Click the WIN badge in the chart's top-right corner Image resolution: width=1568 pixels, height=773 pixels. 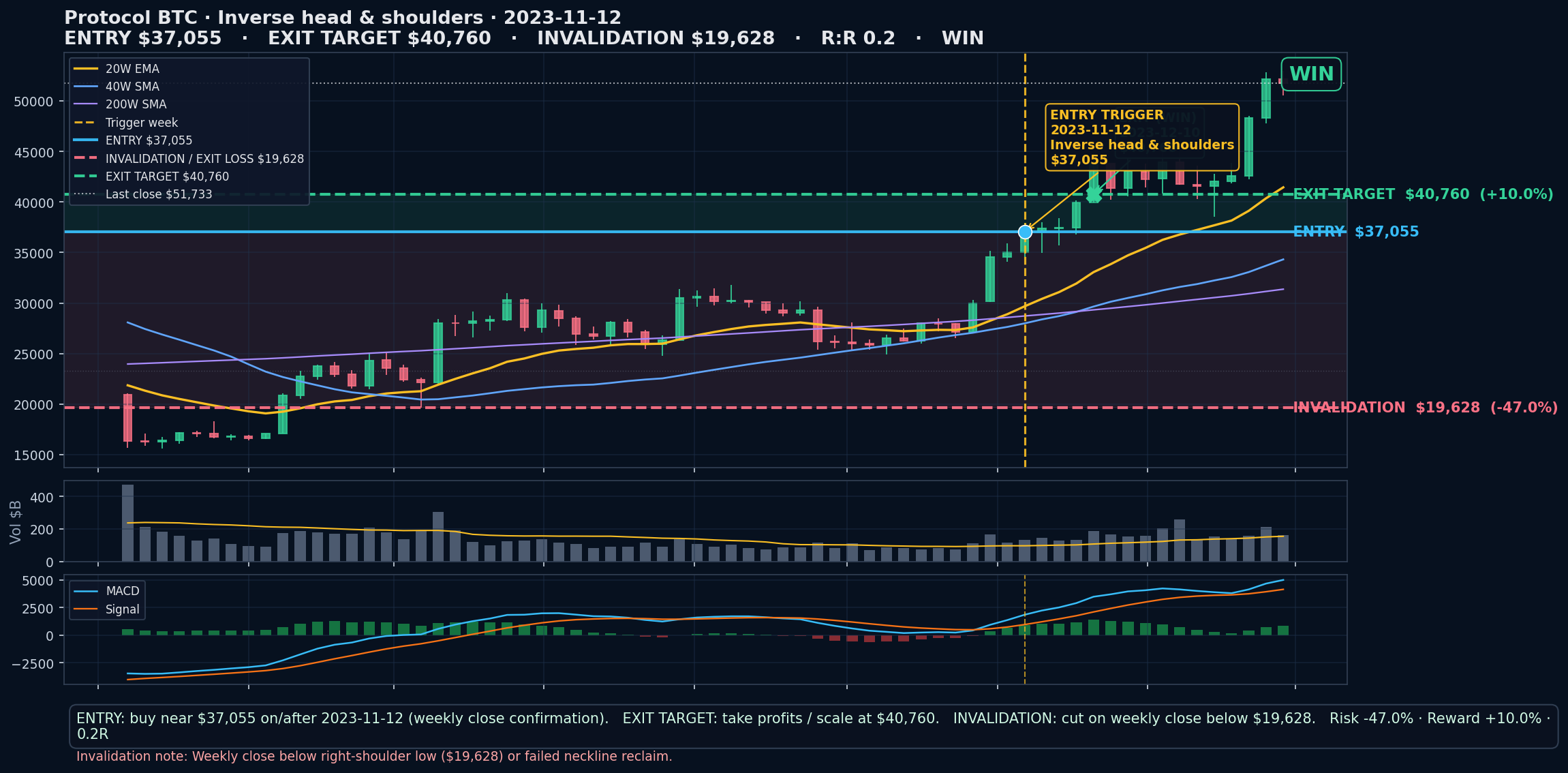(1311, 74)
